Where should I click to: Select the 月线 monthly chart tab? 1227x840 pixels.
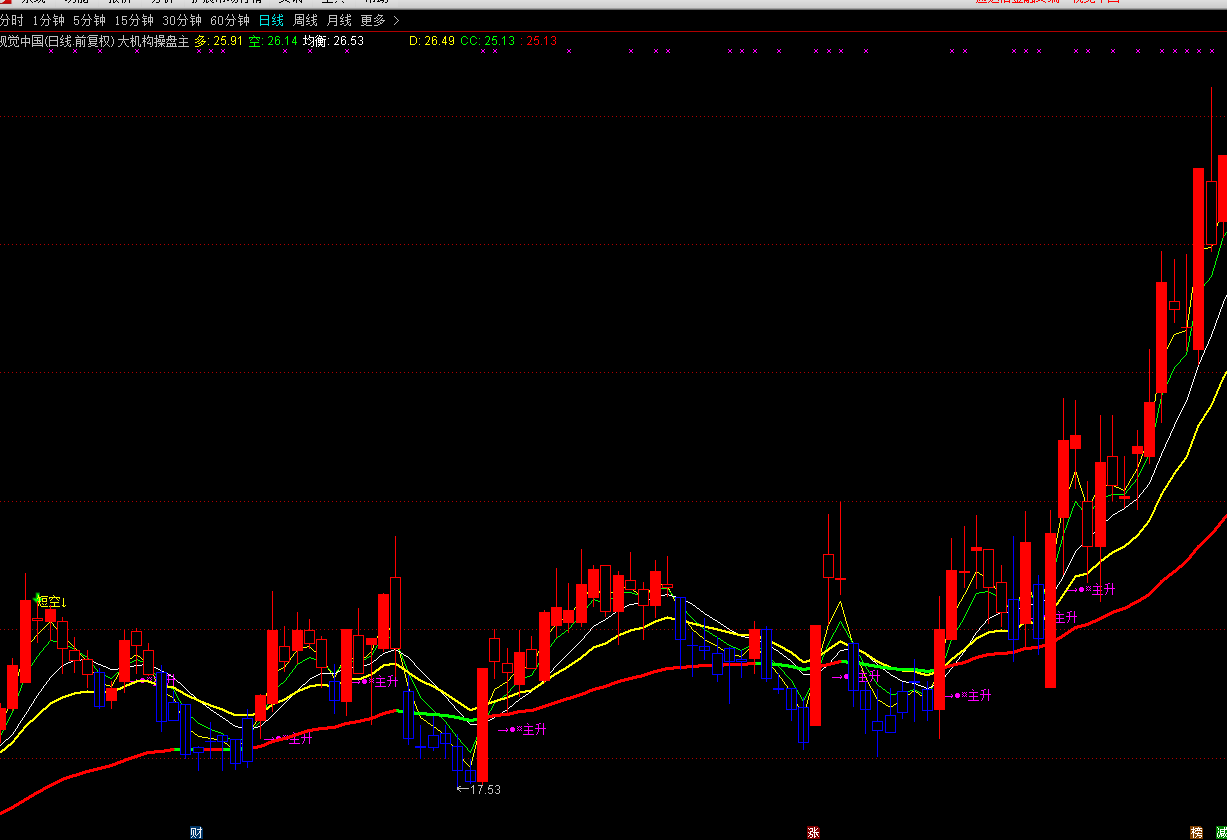coord(339,20)
